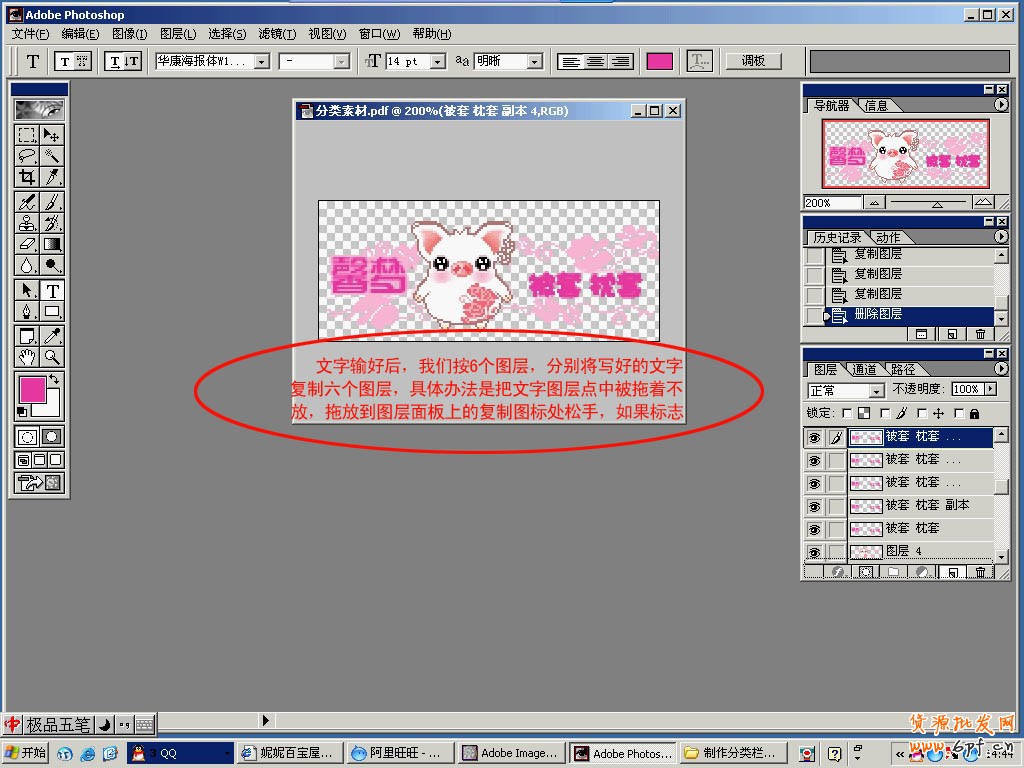Switch to the 信息 tab

[x=876, y=106]
